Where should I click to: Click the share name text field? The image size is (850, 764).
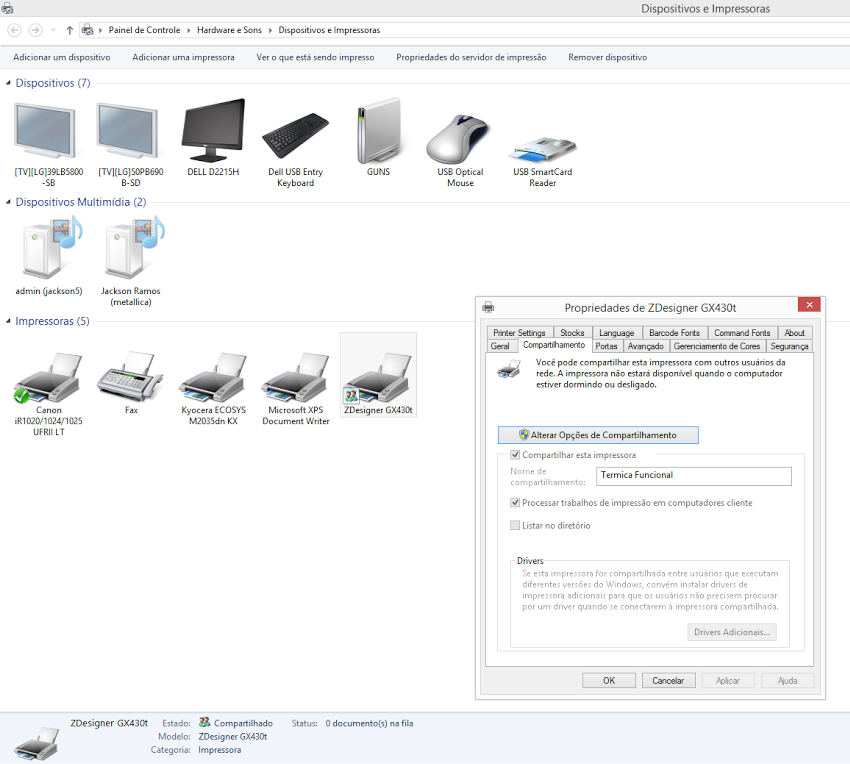coord(692,476)
